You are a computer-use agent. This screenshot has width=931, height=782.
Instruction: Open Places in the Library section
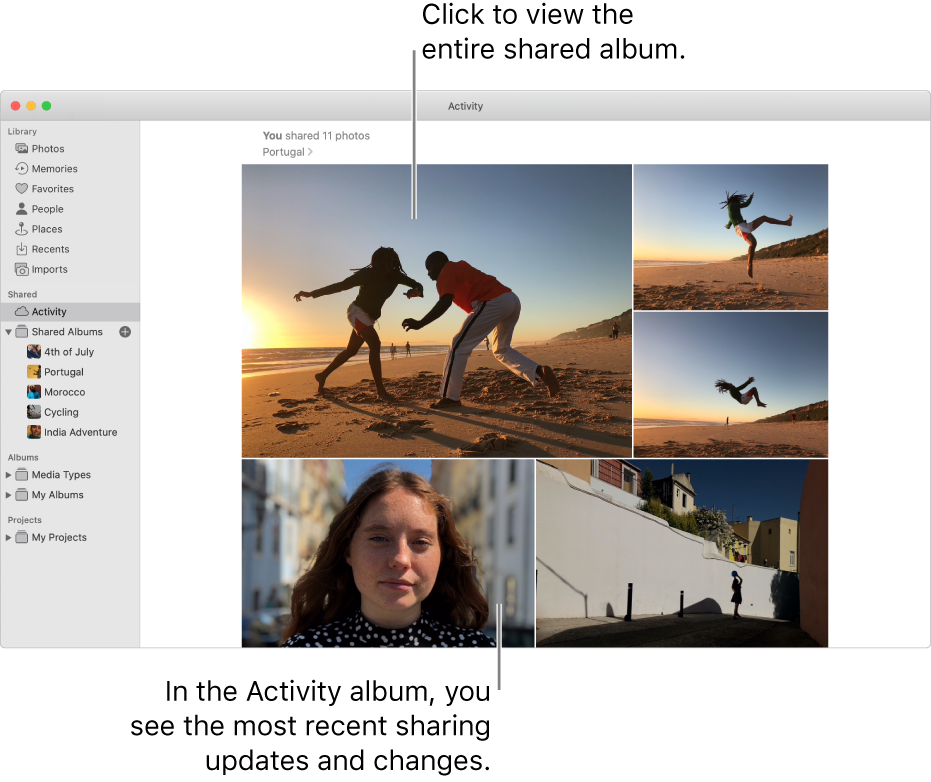click(22, 228)
